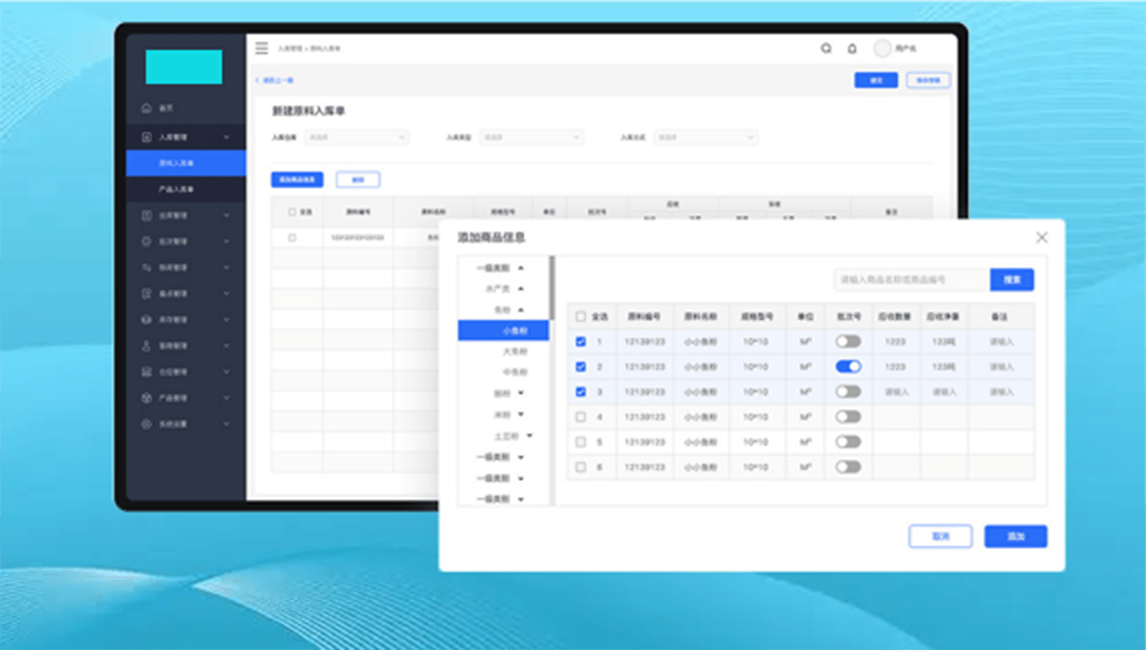Click the outlined 删除 button above the table
Screen dimensions: 1146x650
tap(357, 179)
